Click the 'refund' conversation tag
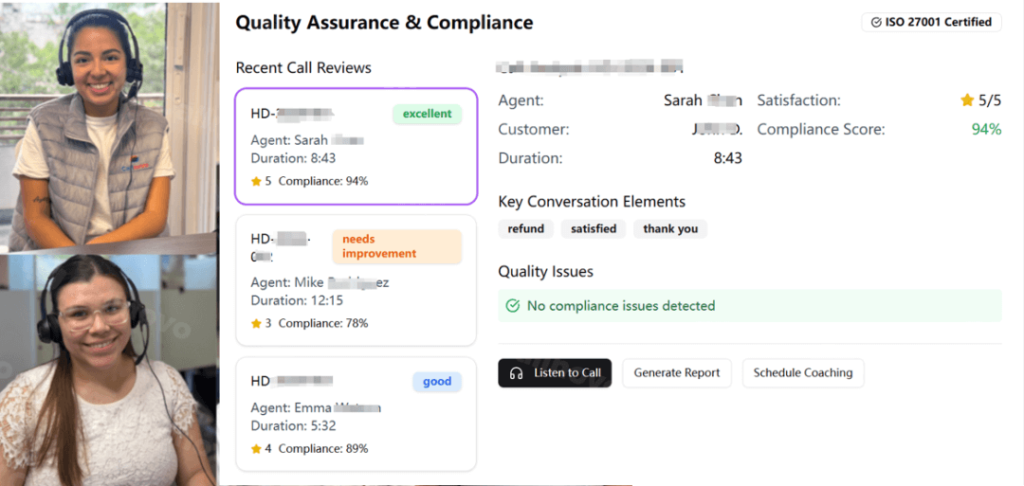 pyautogui.click(x=525, y=229)
